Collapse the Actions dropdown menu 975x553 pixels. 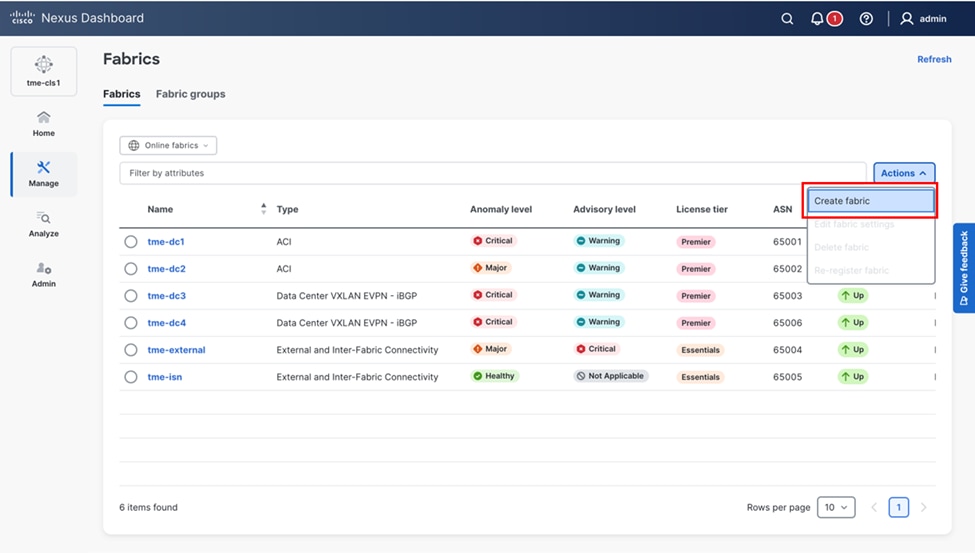pyautogui.click(x=904, y=173)
